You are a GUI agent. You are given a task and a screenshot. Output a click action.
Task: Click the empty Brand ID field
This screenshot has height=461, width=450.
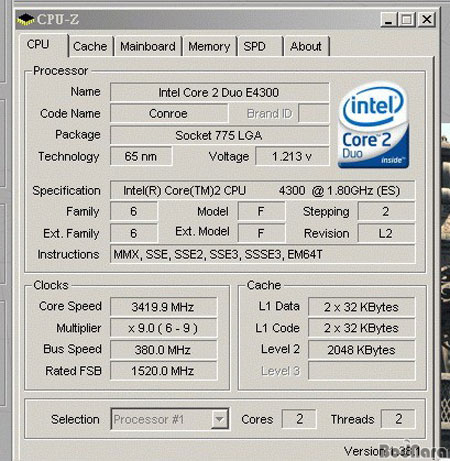pos(313,114)
